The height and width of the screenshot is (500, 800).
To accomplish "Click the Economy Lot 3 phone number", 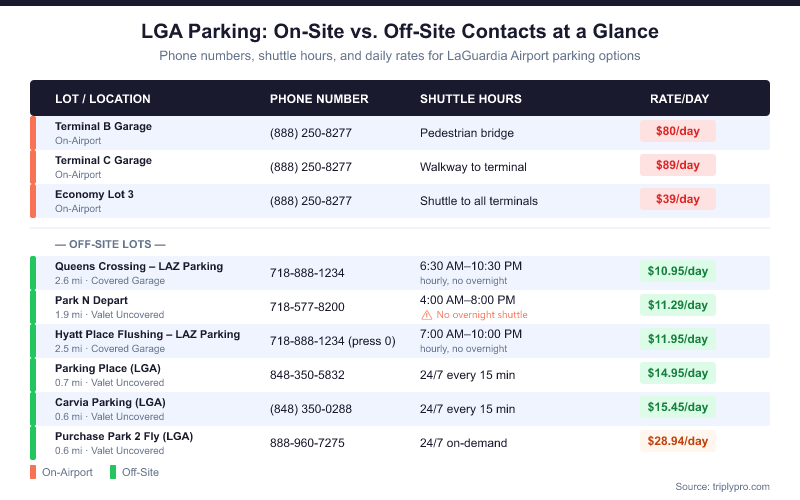I will pos(311,201).
